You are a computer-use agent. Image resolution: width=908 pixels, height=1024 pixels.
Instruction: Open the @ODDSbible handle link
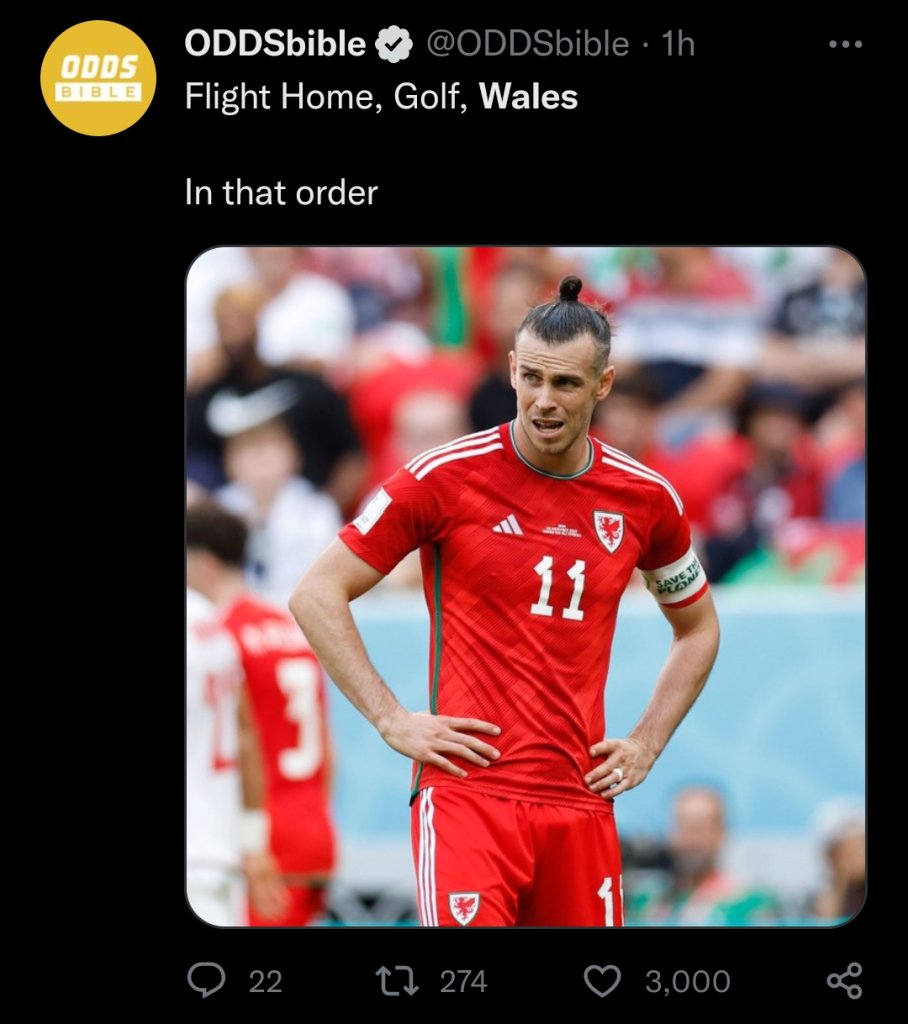pyautogui.click(x=528, y=44)
